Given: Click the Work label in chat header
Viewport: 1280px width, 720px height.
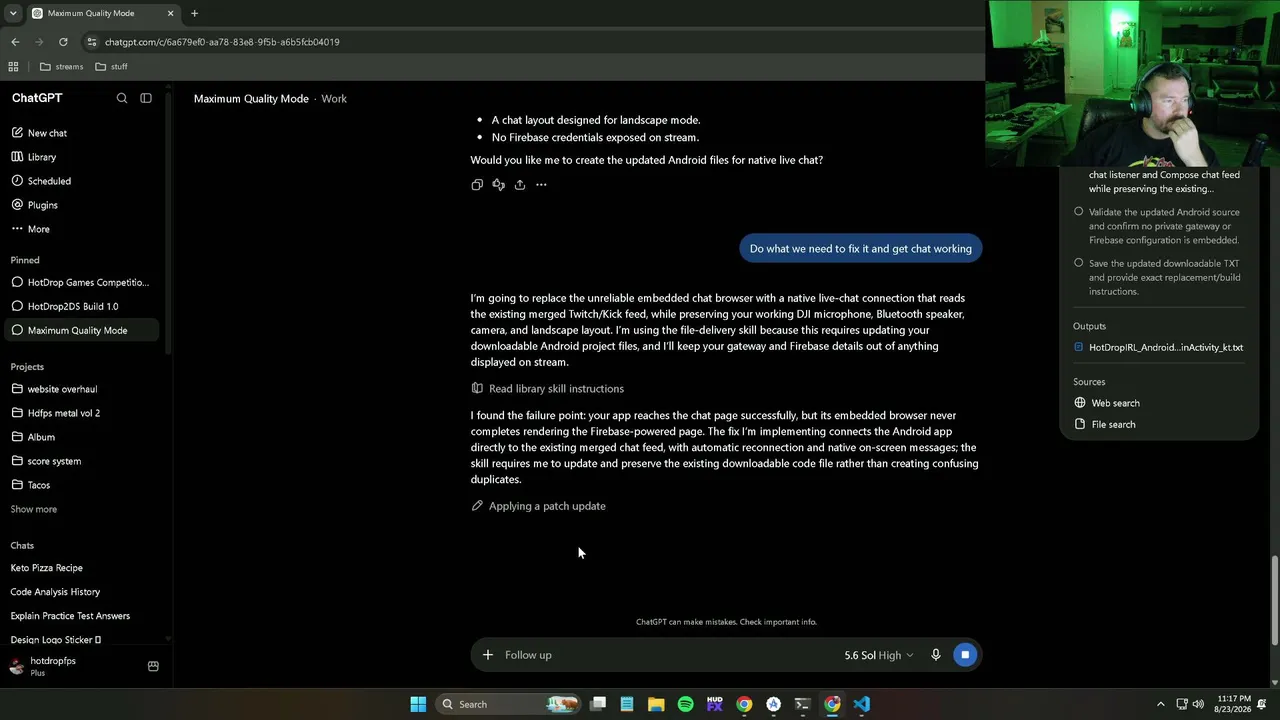Looking at the screenshot, I should tap(334, 99).
